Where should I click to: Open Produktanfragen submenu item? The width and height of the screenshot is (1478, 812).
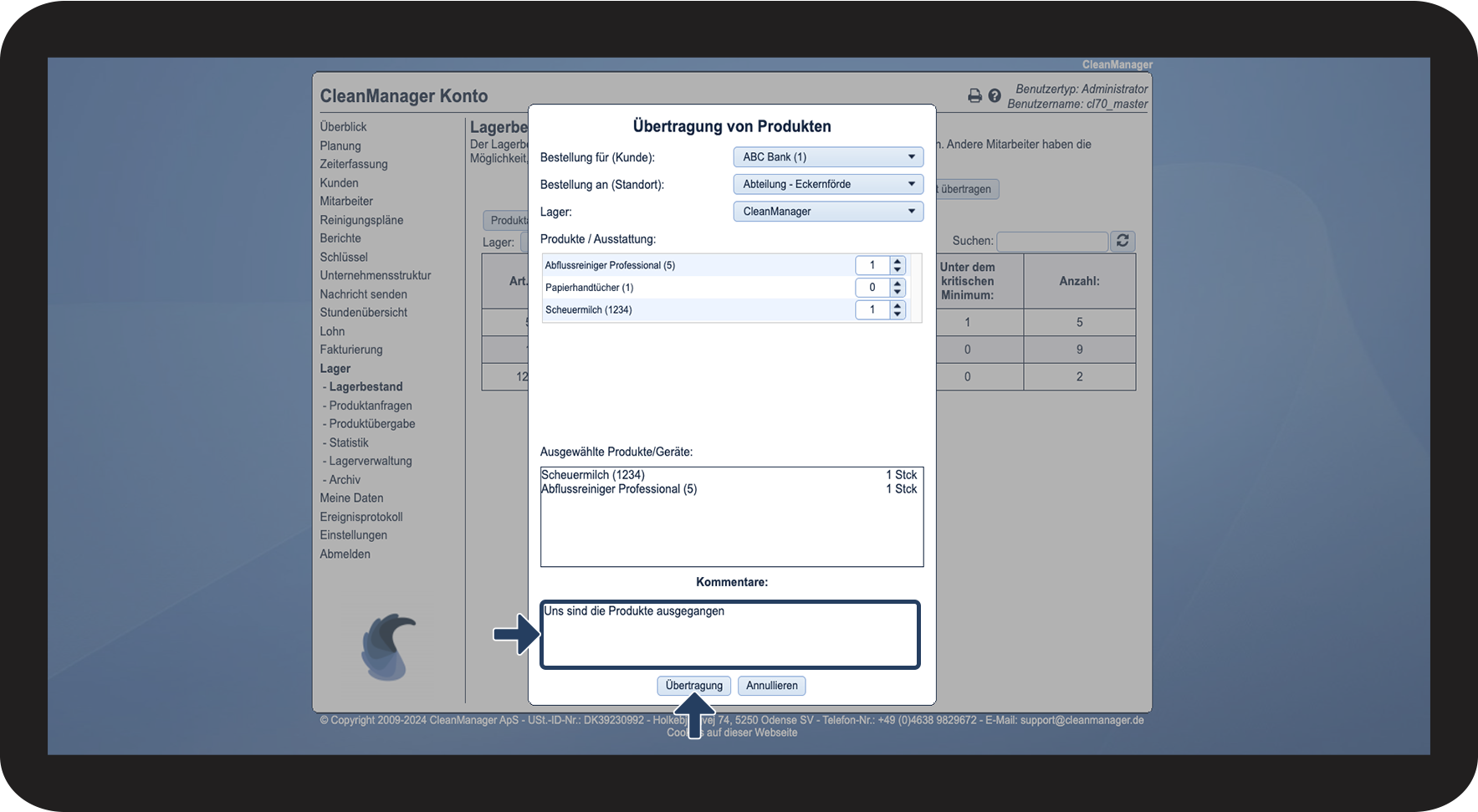click(x=371, y=406)
